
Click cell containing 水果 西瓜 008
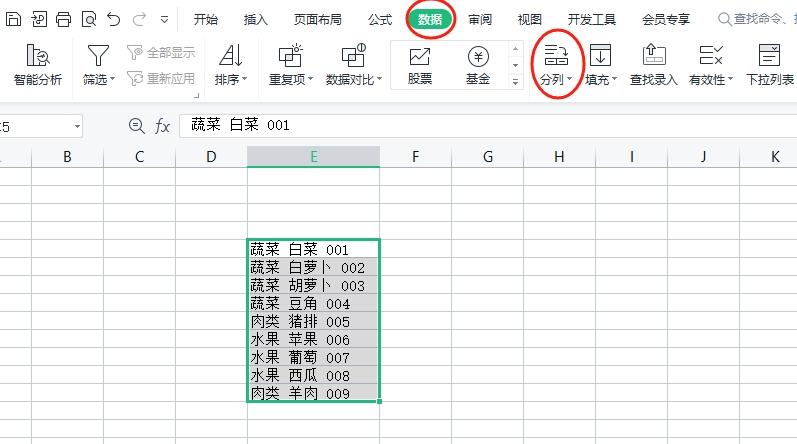tap(314, 375)
